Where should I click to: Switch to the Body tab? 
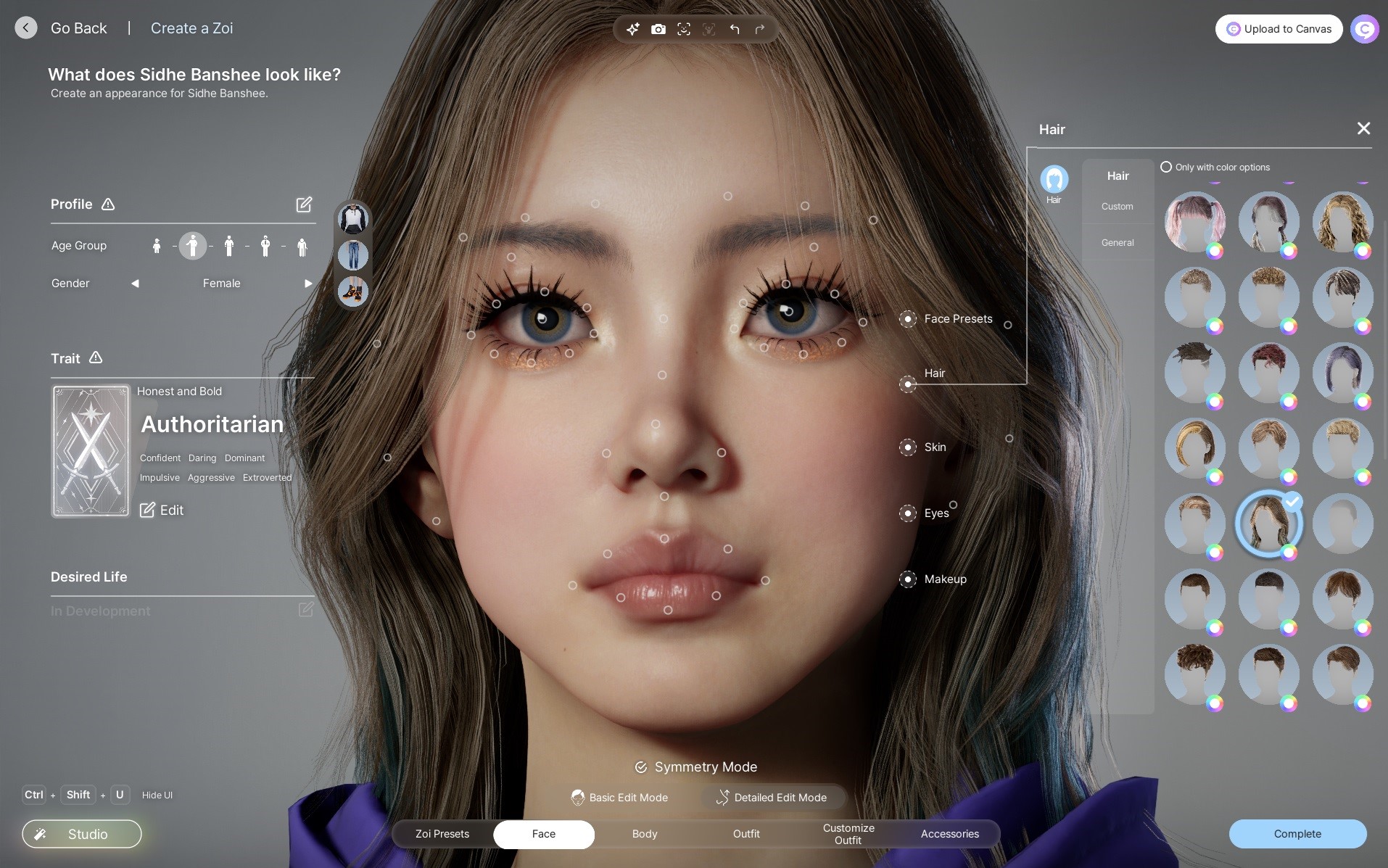(644, 834)
